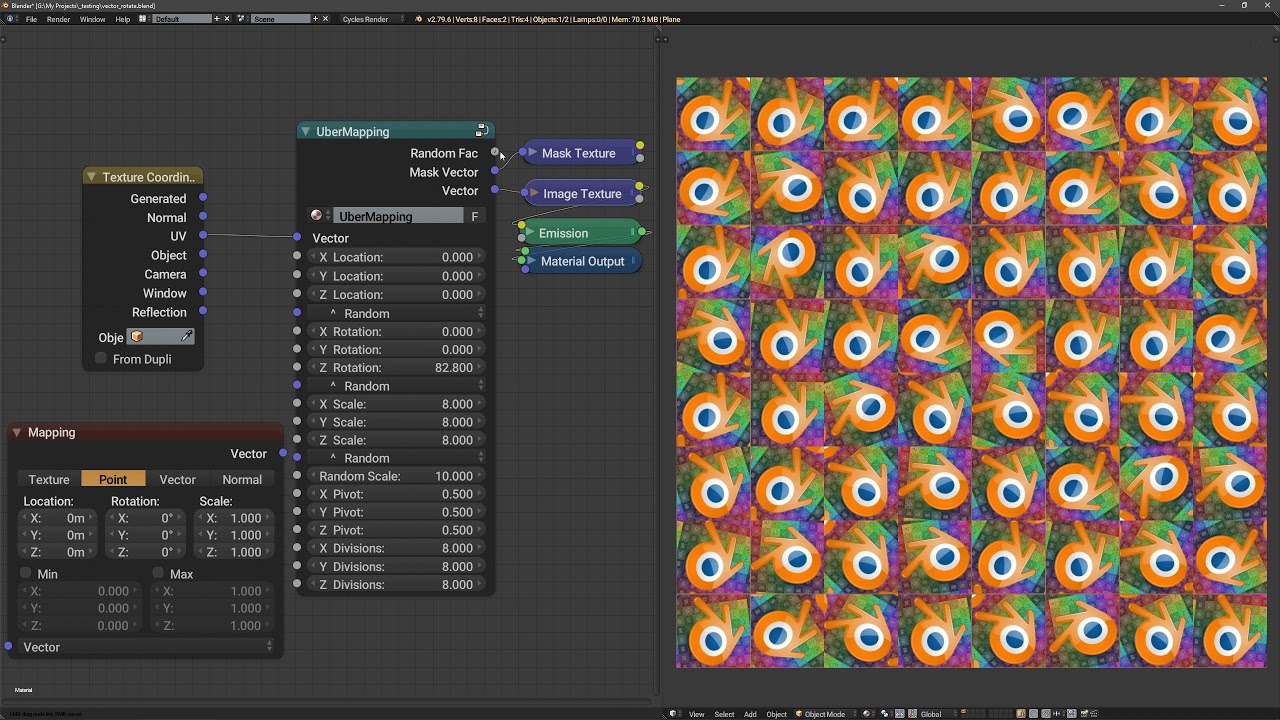Collapse the Mapping node

click(17, 432)
